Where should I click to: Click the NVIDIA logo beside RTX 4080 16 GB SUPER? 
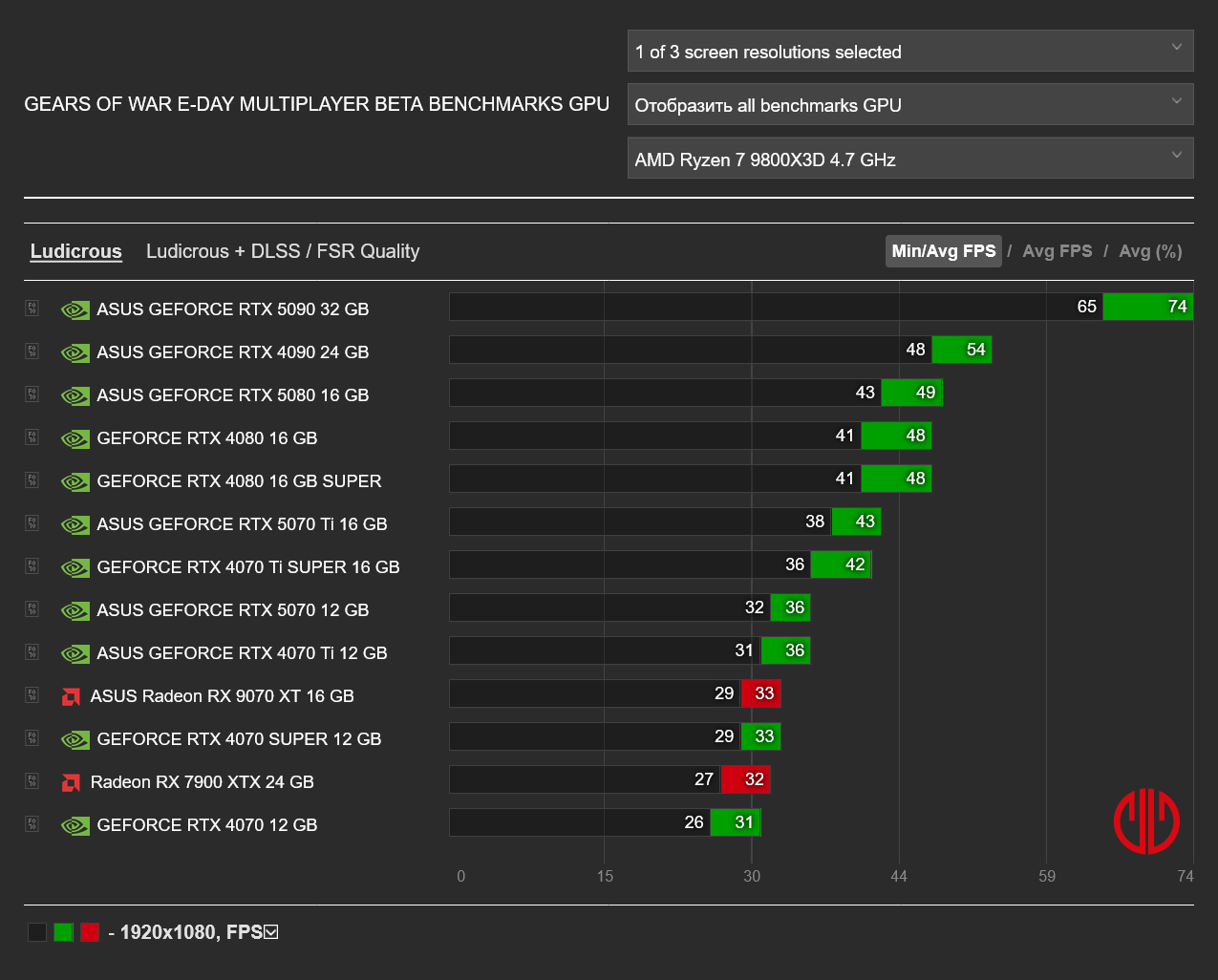click(75, 481)
